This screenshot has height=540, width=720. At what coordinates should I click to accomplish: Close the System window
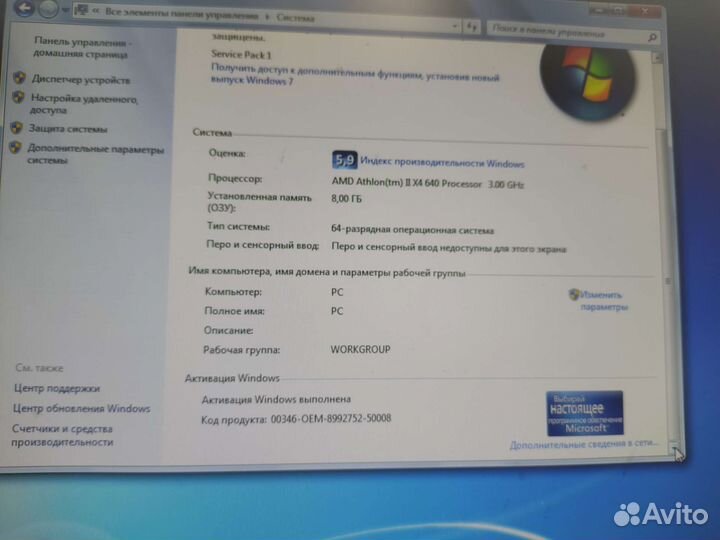click(x=647, y=11)
